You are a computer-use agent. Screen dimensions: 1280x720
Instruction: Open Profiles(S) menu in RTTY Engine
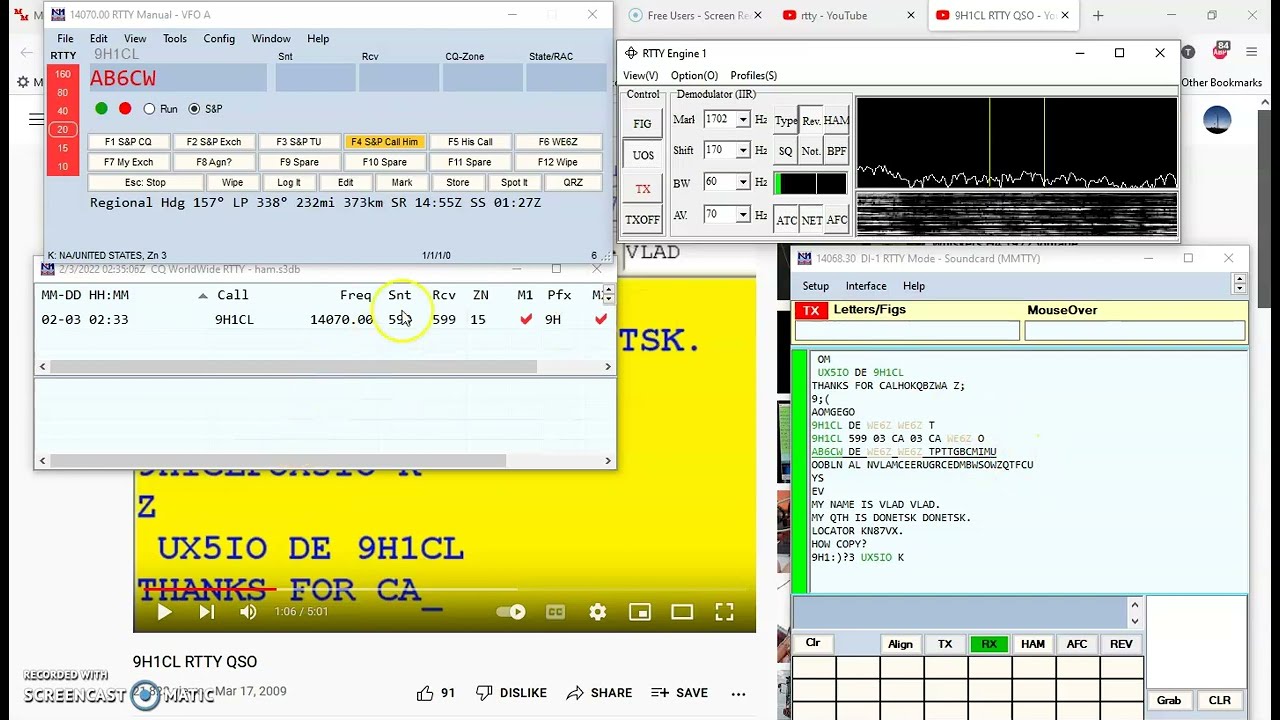(x=754, y=76)
